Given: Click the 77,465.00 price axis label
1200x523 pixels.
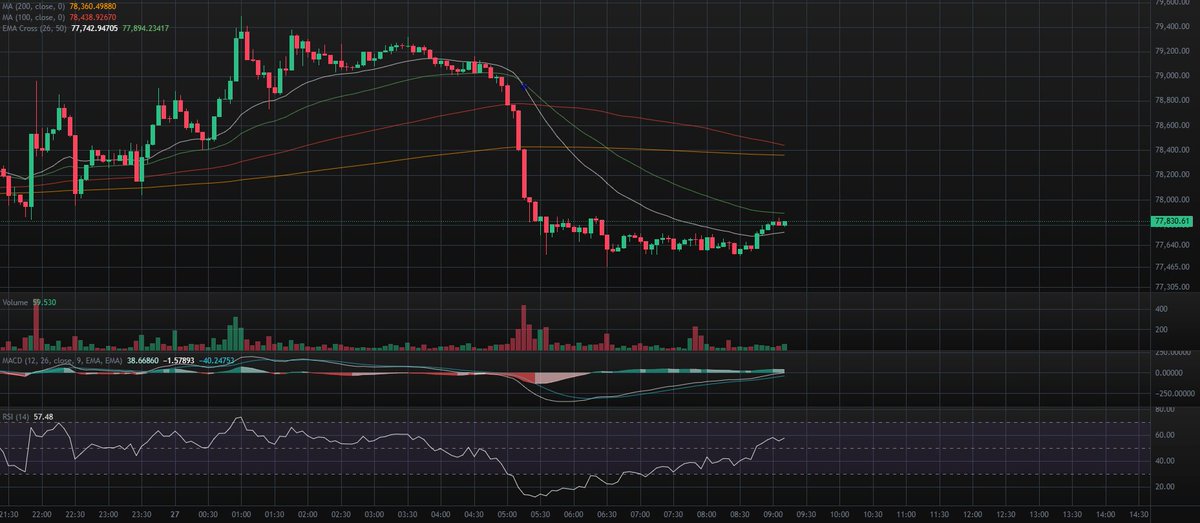Looking at the screenshot, I should [1170, 267].
